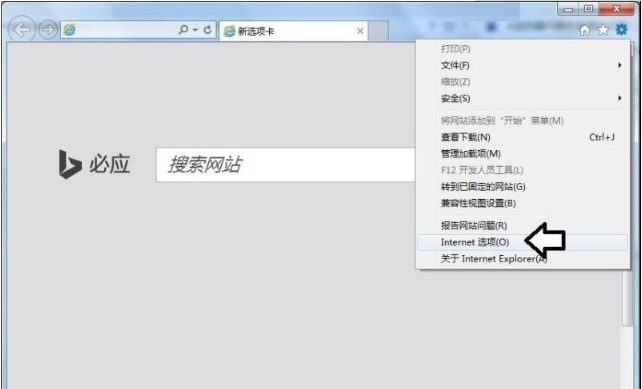Click the Refresh icon in address bar
The height and width of the screenshot is (389, 642).
[208, 29]
